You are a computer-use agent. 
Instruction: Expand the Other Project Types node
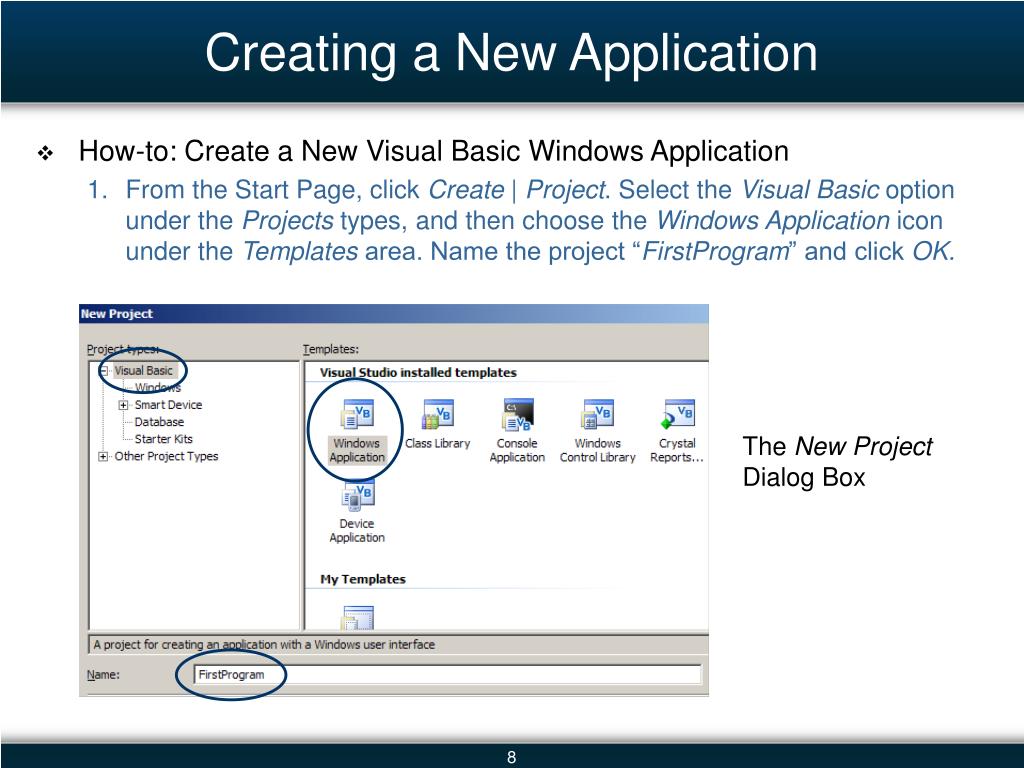pos(103,456)
